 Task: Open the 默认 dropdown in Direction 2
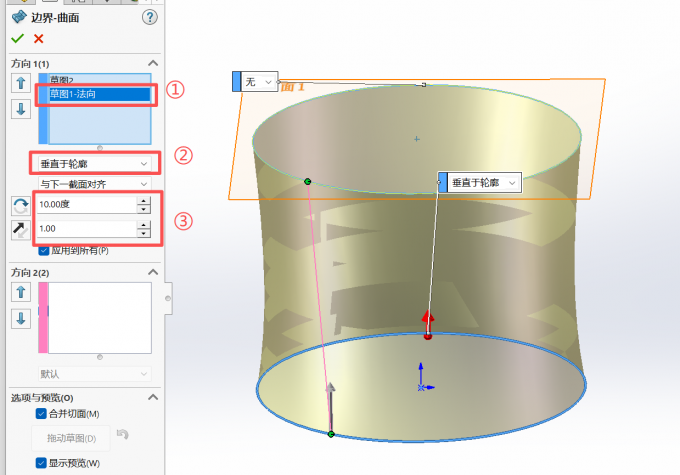95,374
